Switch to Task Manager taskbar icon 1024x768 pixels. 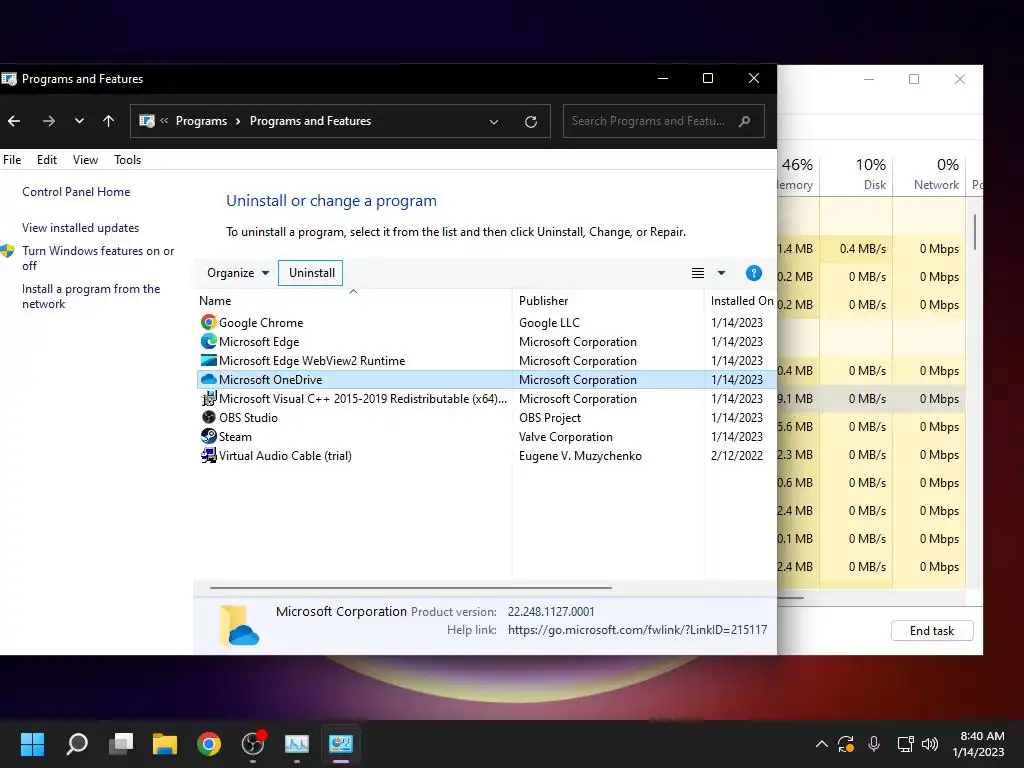pyautogui.click(x=296, y=744)
